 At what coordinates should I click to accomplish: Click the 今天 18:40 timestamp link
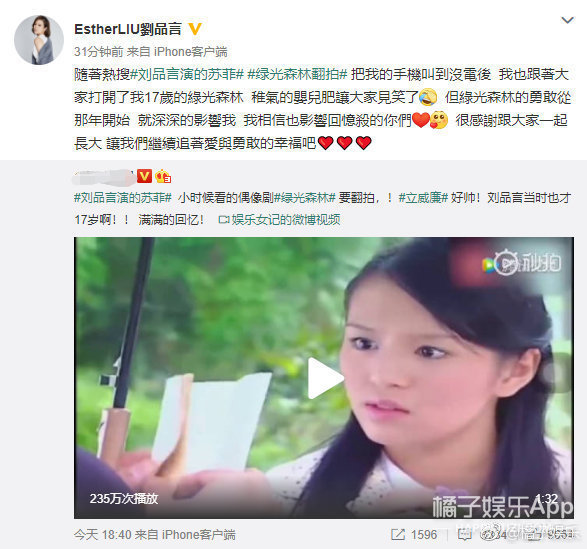pos(103,534)
